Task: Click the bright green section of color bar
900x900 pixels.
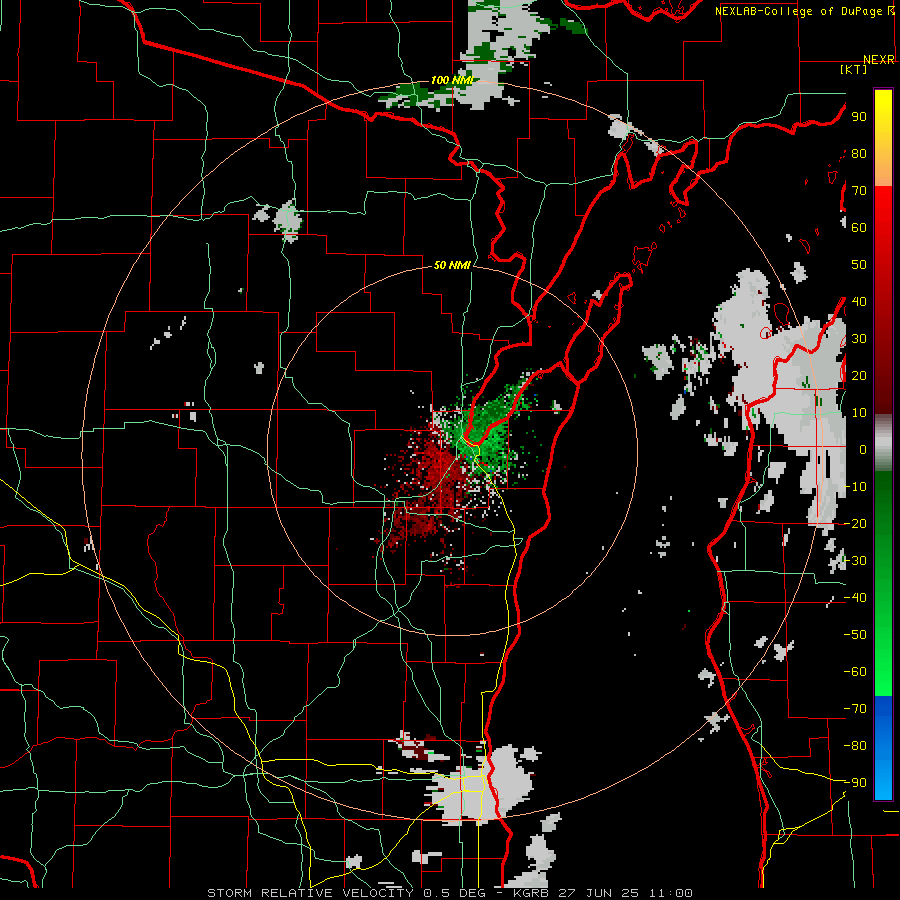Action: (883, 583)
